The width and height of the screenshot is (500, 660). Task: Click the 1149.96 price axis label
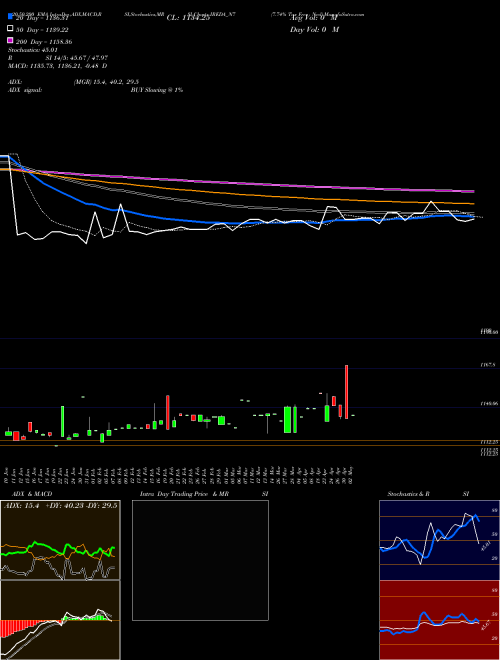pos(489,403)
